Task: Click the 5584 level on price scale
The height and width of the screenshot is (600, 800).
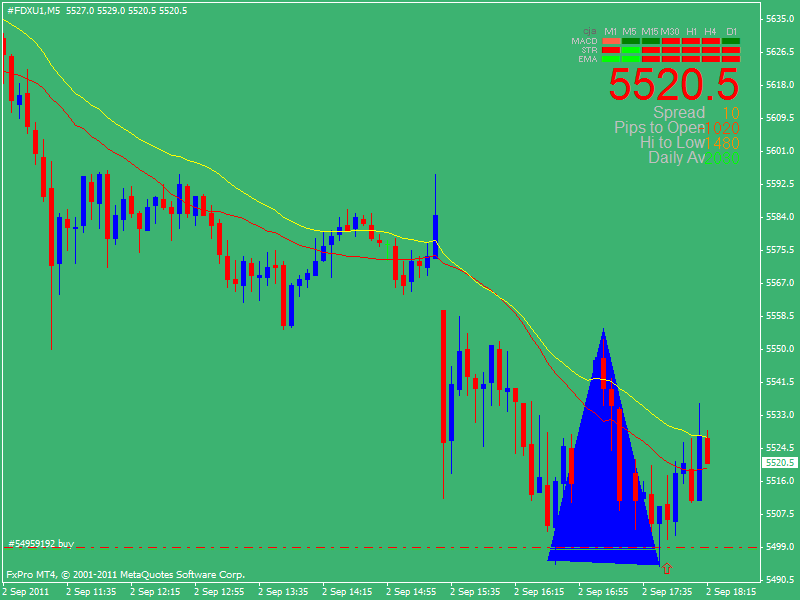Action: coord(778,217)
